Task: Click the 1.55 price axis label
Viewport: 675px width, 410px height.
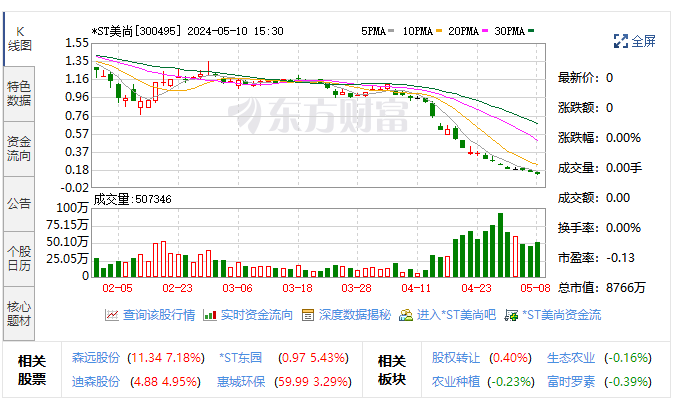Action: click(x=77, y=43)
